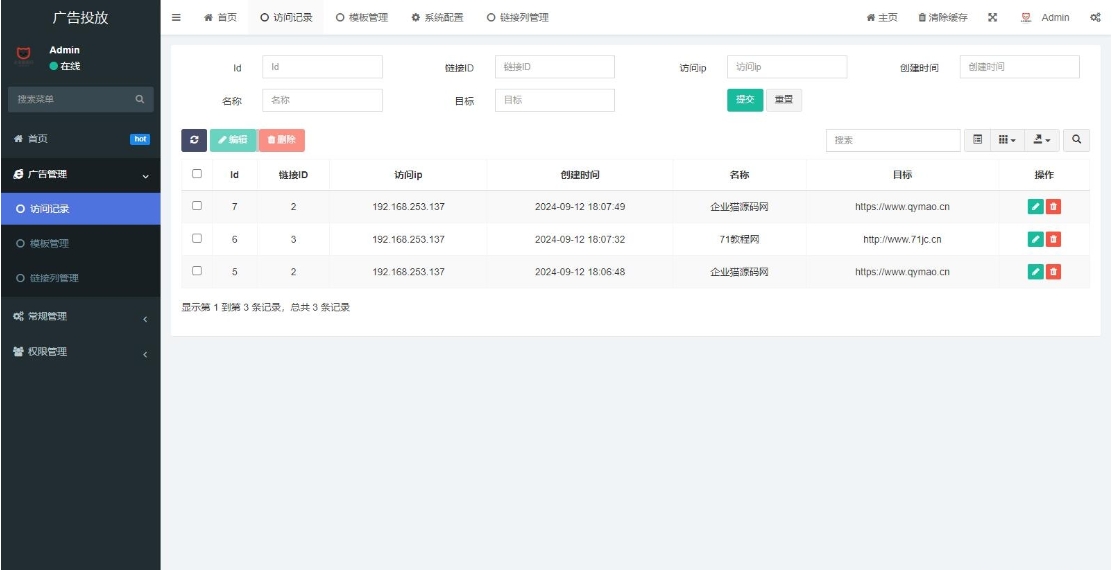Open settings gears icon at top right
1112x570 pixels.
click(1095, 17)
